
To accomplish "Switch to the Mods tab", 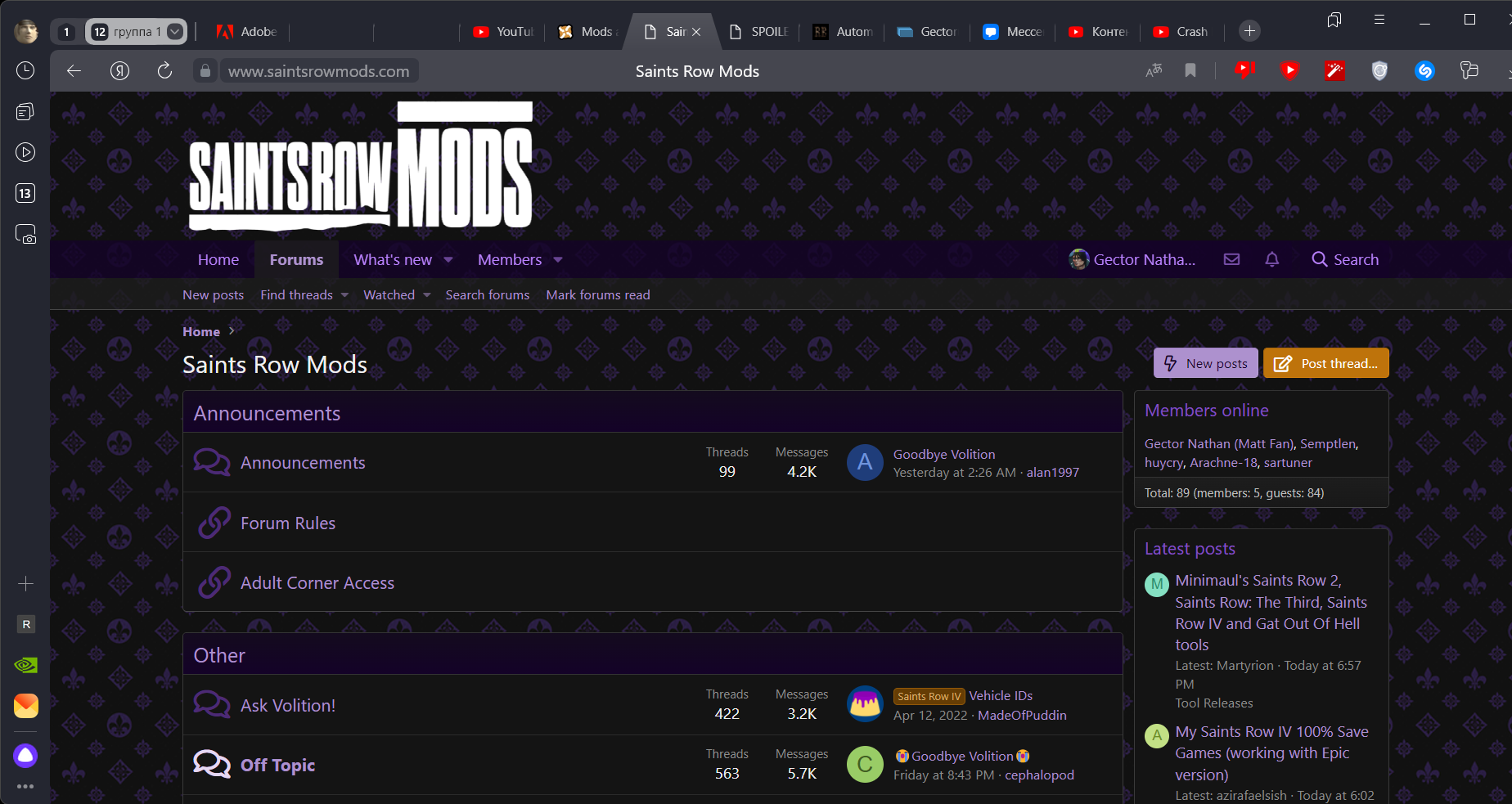I will pyautogui.click(x=587, y=32).
